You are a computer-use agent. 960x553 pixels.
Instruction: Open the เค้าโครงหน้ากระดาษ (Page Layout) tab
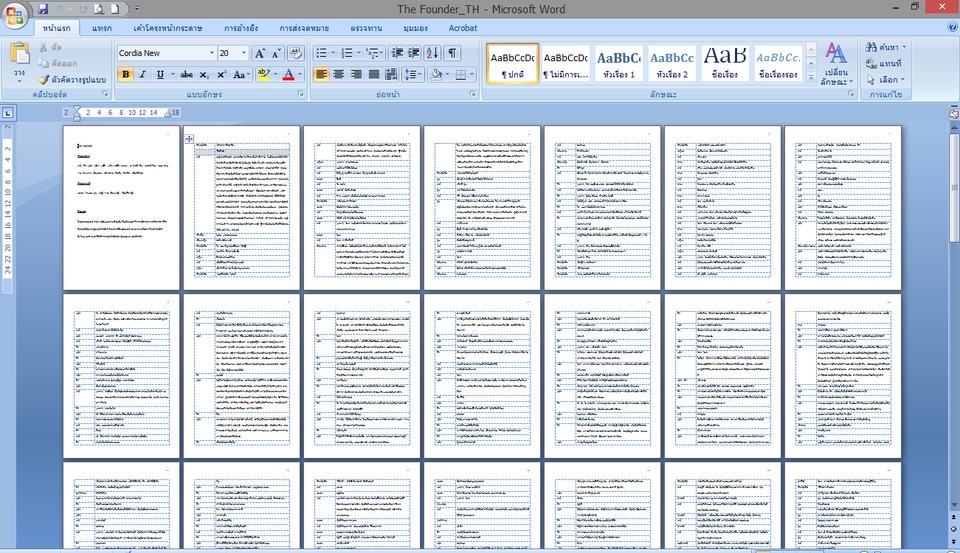pos(168,28)
